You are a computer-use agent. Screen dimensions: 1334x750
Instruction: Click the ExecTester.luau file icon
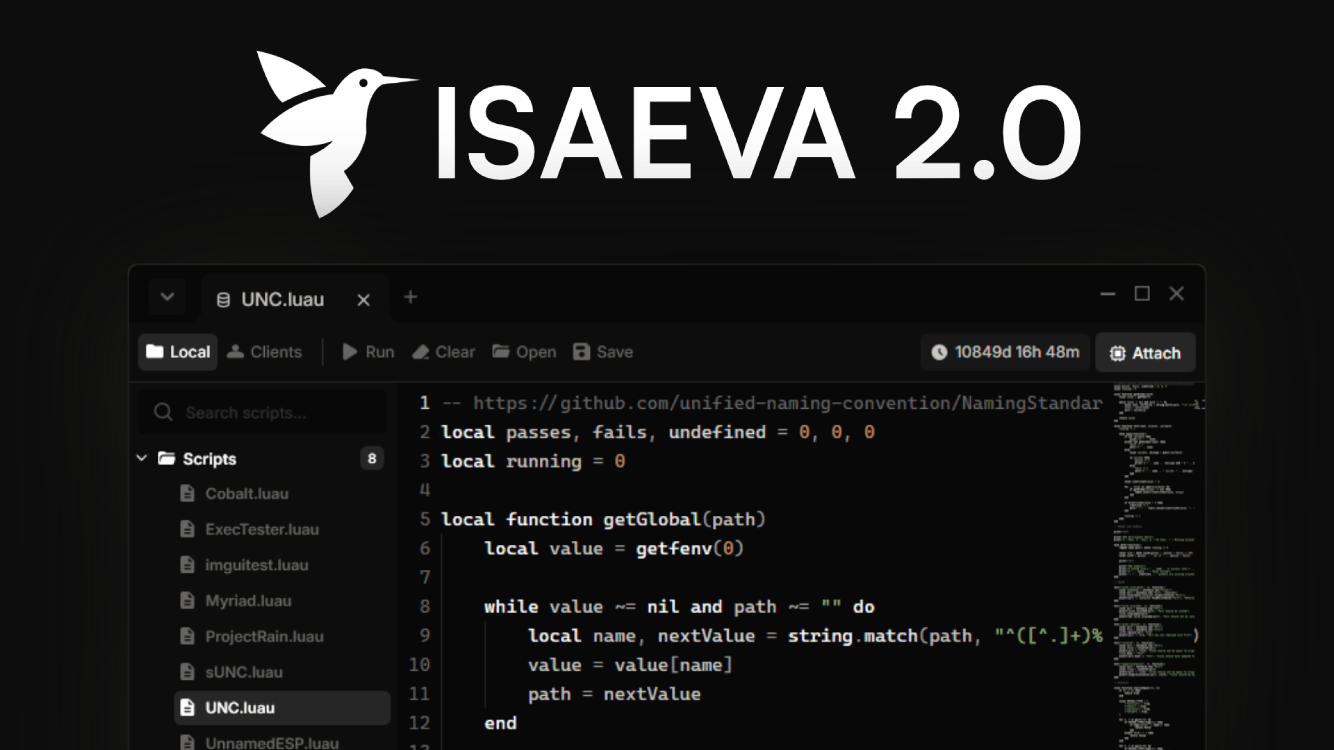tap(187, 529)
